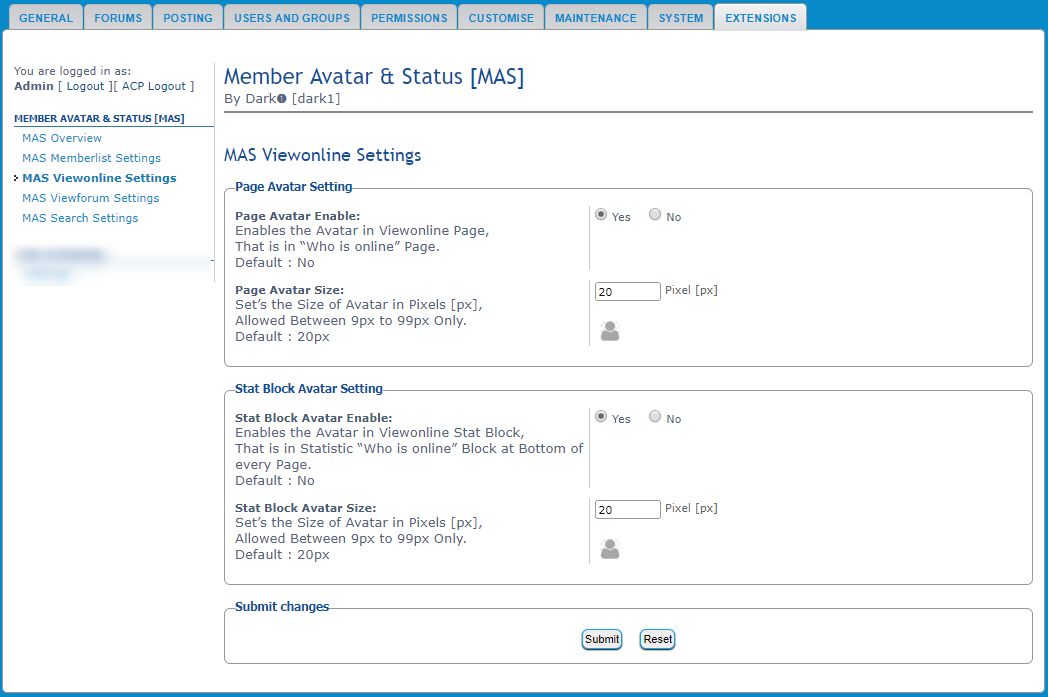Image resolution: width=1048 pixels, height=697 pixels.
Task: Switch to the Users and Groups tab
Action: click(x=291, y=18)
